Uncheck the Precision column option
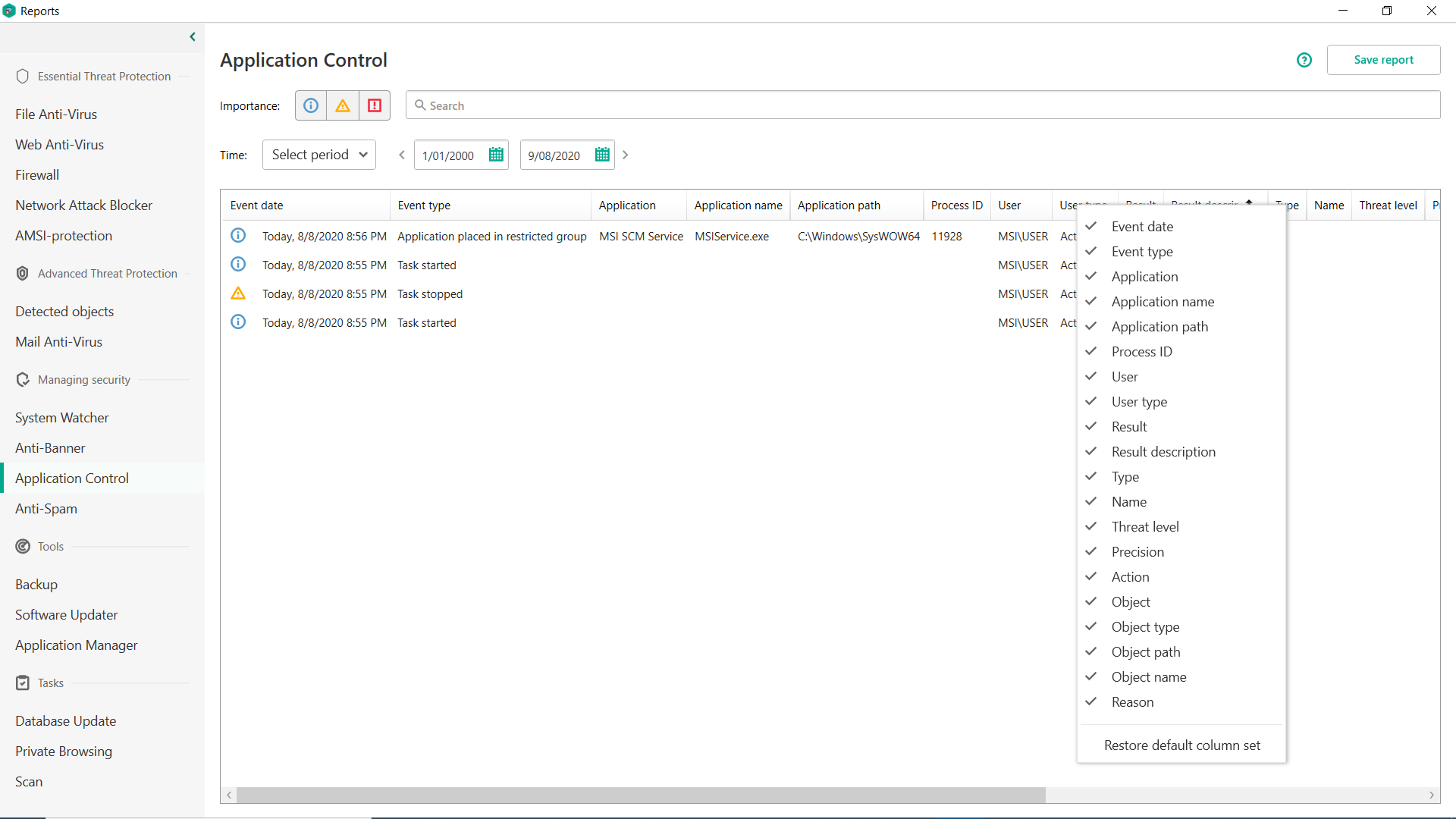This screenshot has width=1456, height=819. [x=1181, y=551]
